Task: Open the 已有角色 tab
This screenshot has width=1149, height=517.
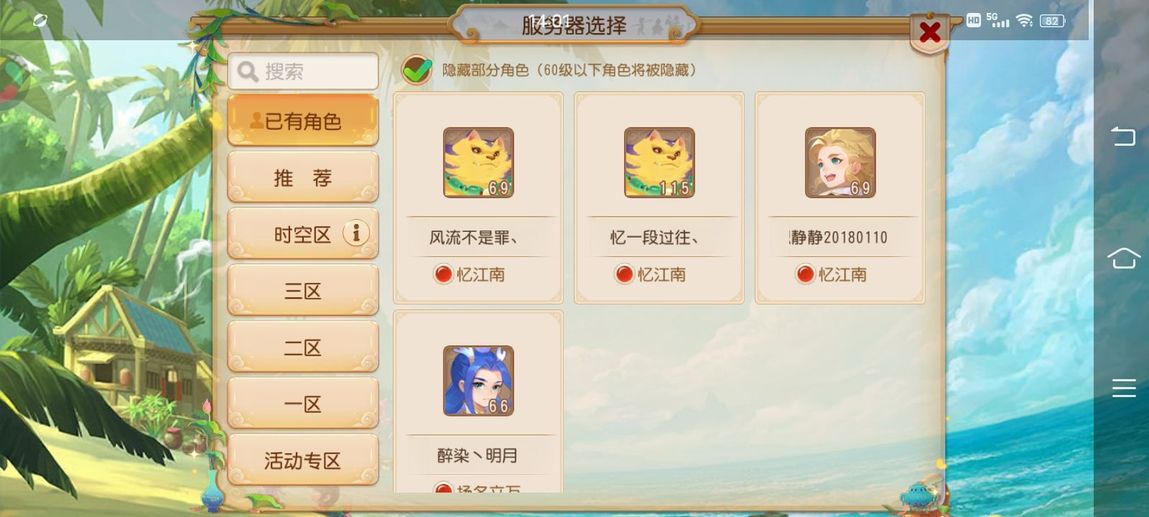Action: [x=303, y=120]
